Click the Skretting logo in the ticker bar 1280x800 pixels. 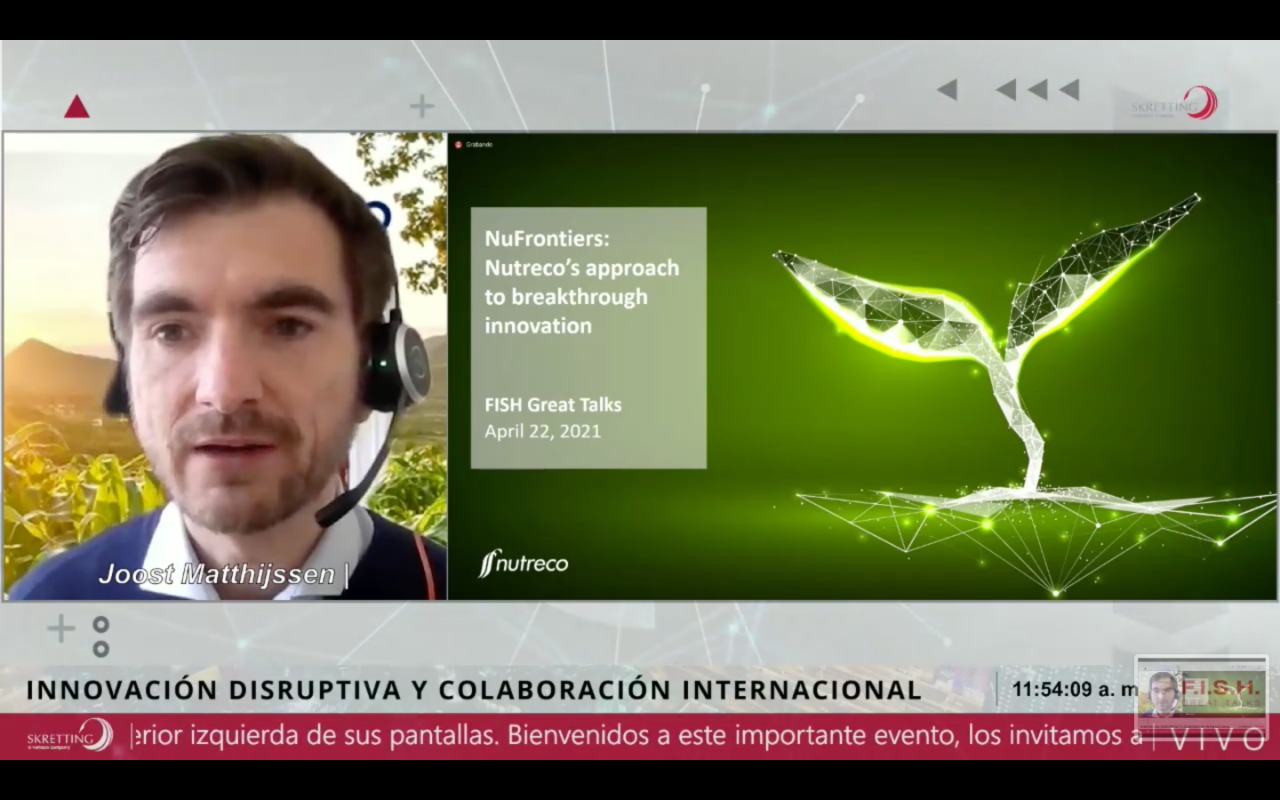point(70,735)
